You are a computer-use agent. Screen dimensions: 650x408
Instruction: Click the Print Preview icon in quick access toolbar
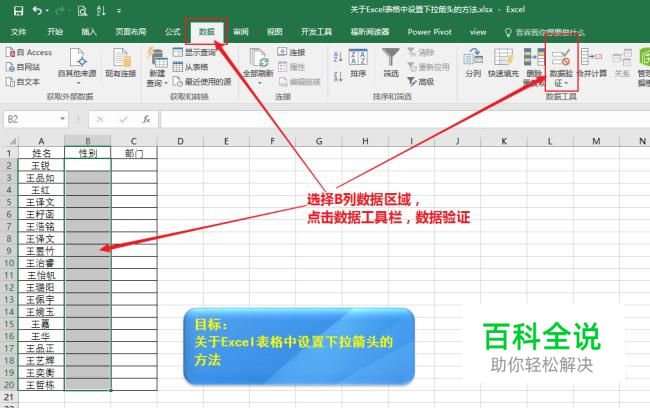[82, 10]
